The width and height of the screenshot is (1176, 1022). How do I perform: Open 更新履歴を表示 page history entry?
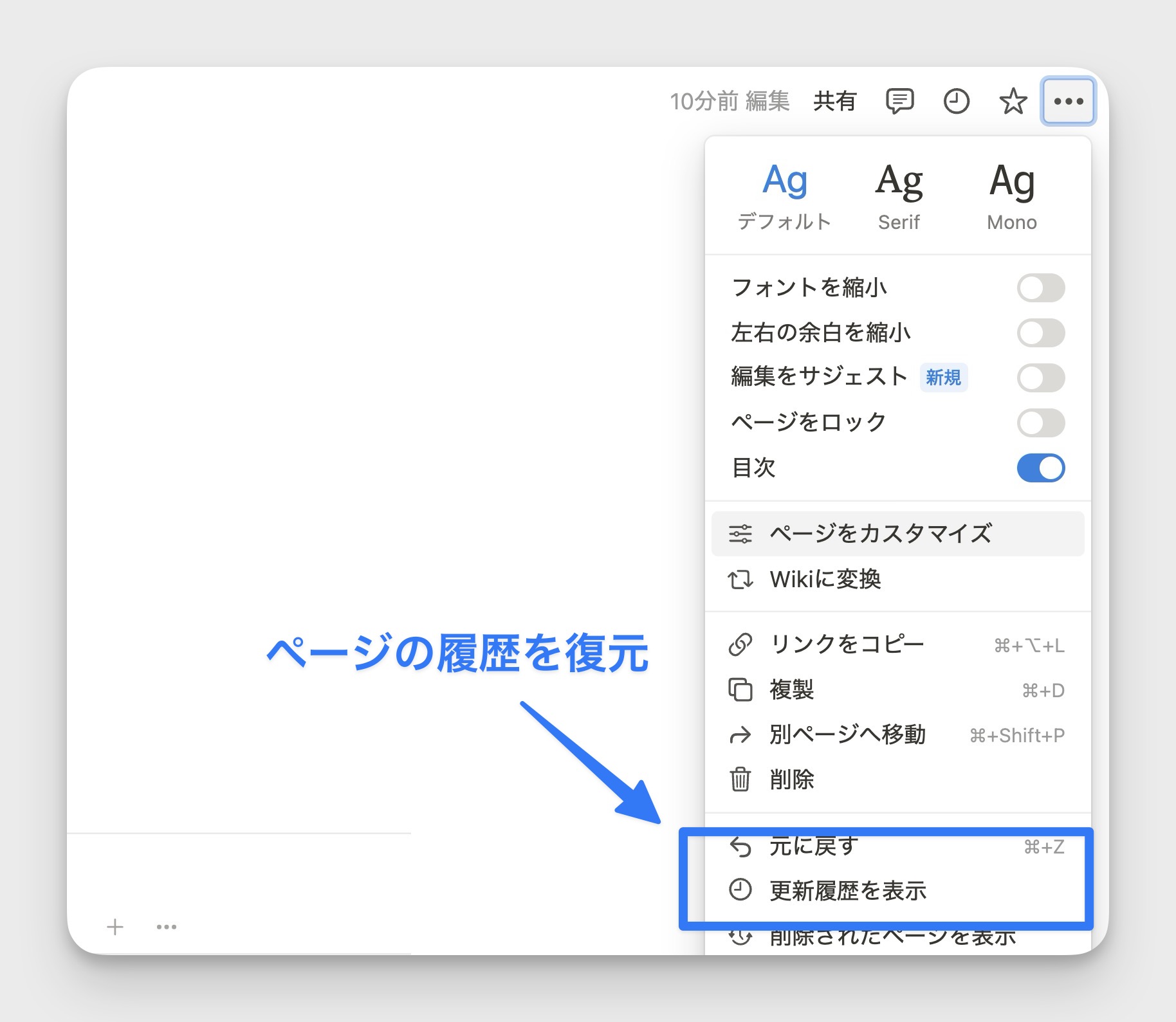(x=897, y=891)
